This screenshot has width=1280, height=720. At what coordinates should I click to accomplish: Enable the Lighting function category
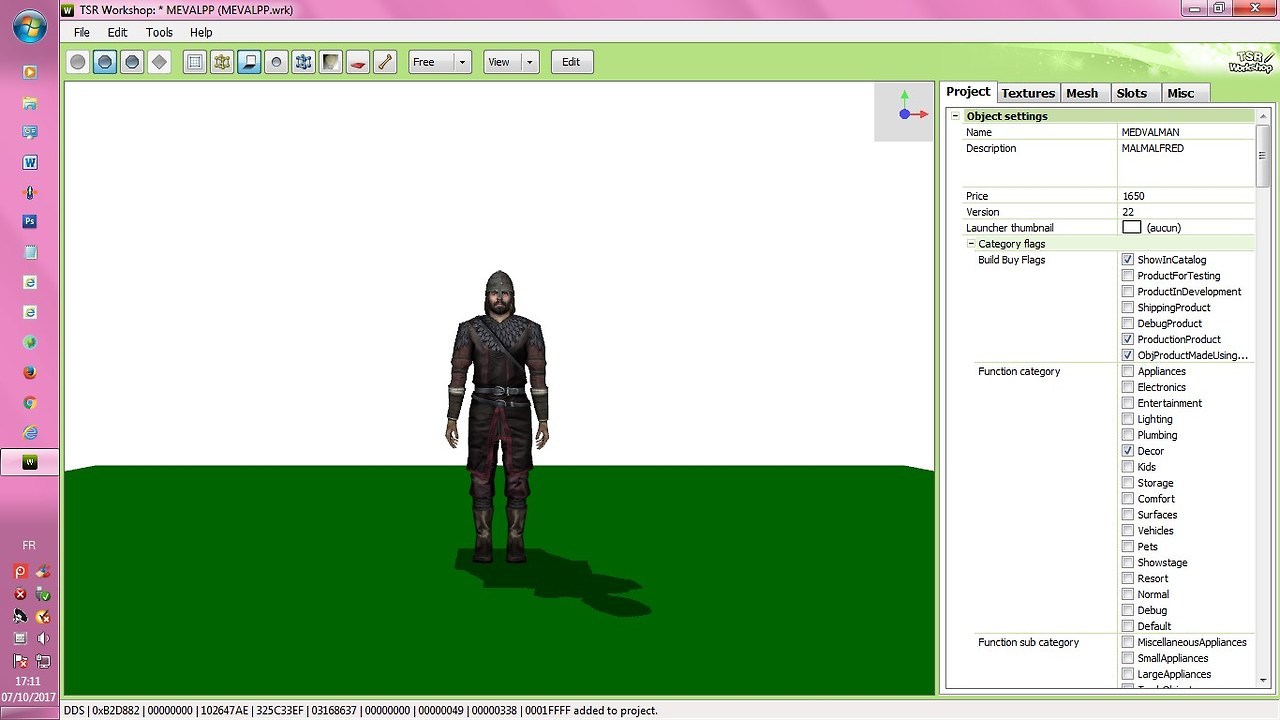pos(1128,419)
